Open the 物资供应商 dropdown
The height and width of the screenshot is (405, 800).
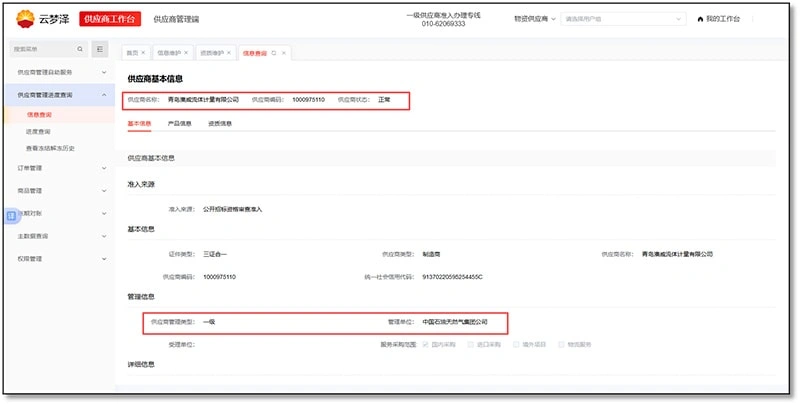[535, 19]
